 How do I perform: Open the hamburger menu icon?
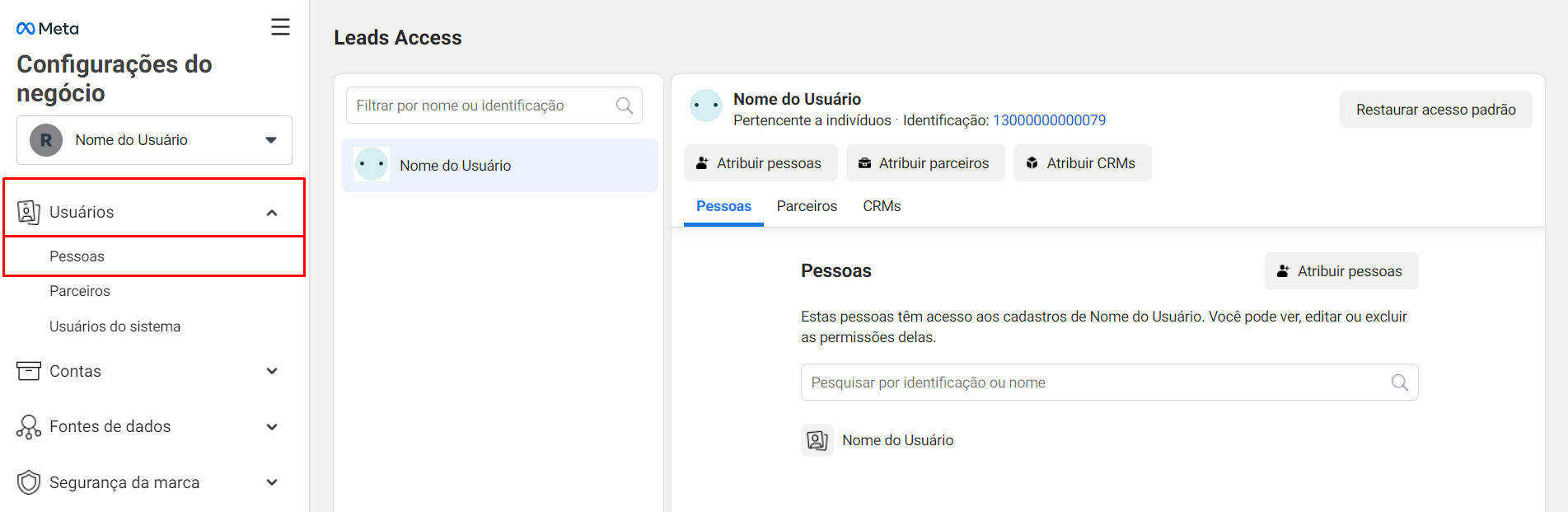[280, 27]
